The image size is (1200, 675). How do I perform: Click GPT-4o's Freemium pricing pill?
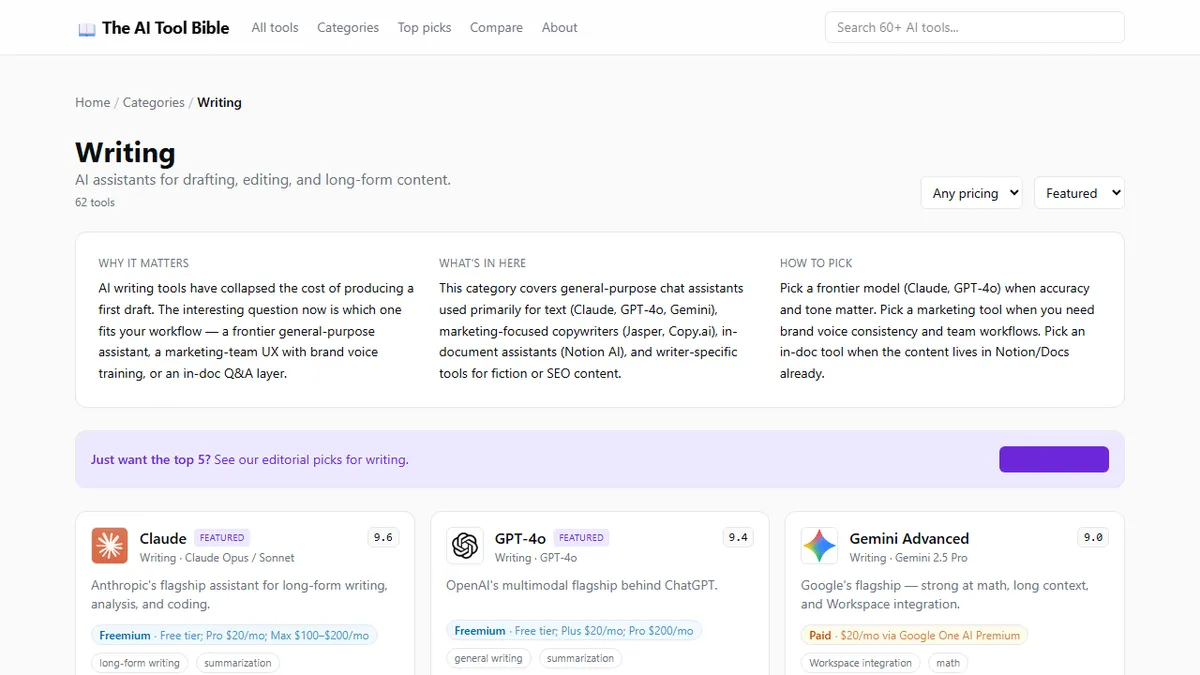click(x=574, y=631)
